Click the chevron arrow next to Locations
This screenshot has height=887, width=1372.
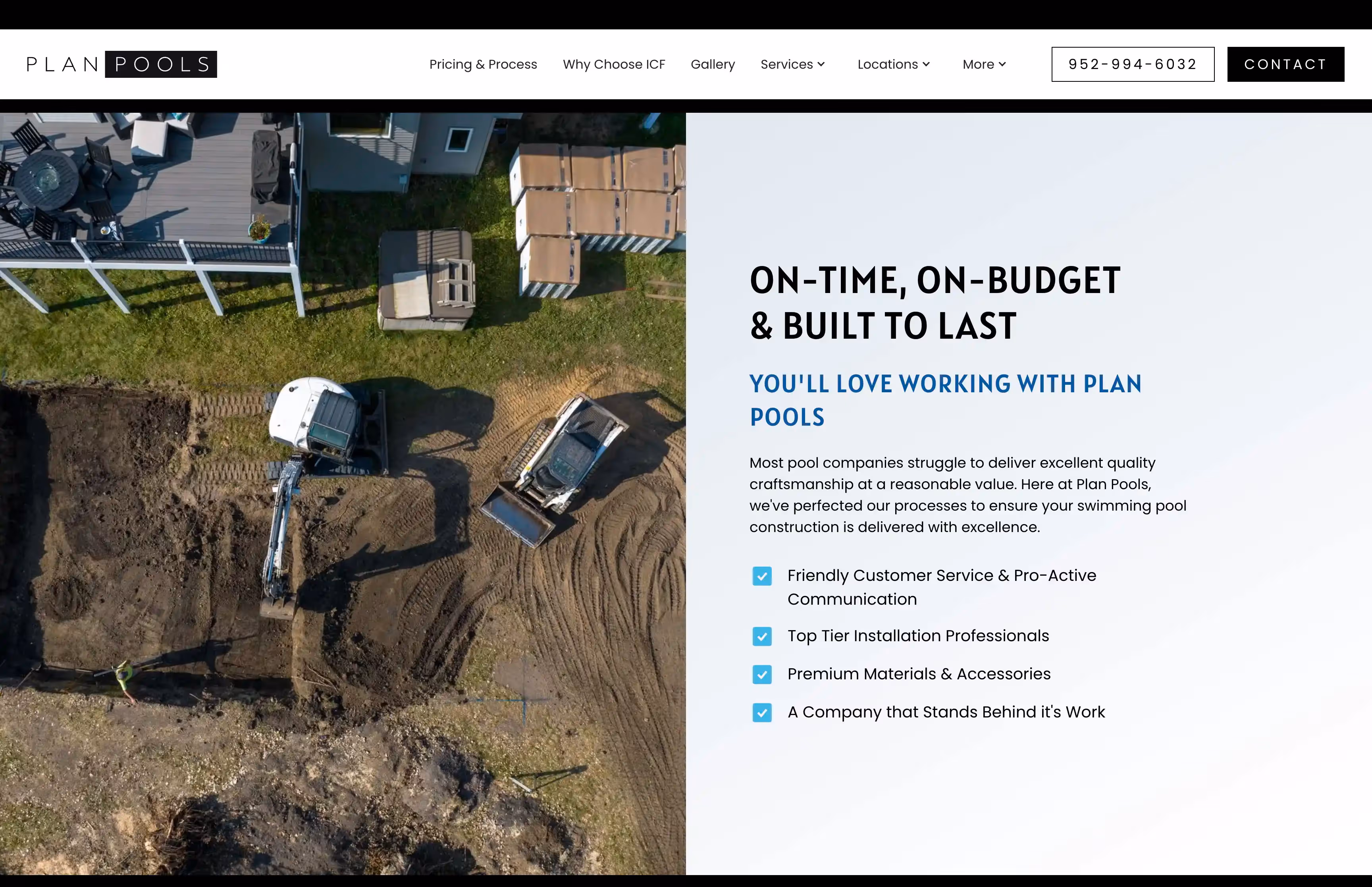(x=926, y=64)
